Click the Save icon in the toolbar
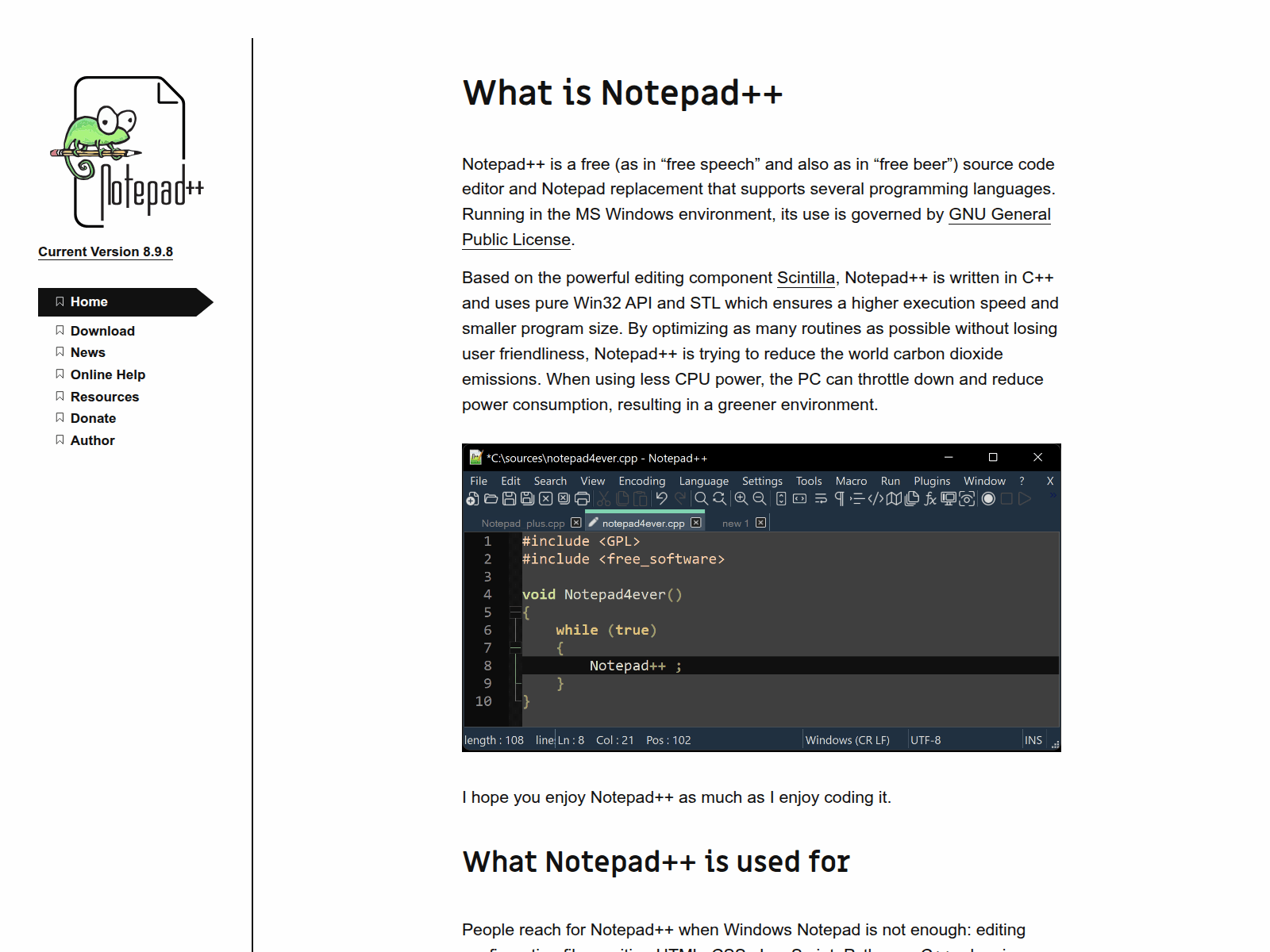The image size is (1270, 952). point(509,498)
